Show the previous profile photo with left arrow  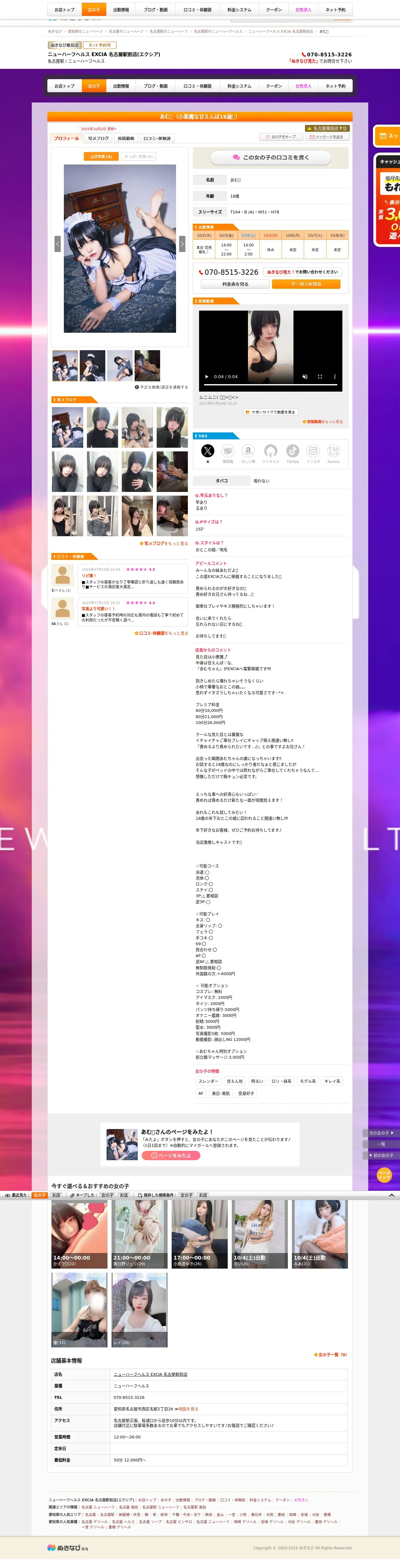58,244
